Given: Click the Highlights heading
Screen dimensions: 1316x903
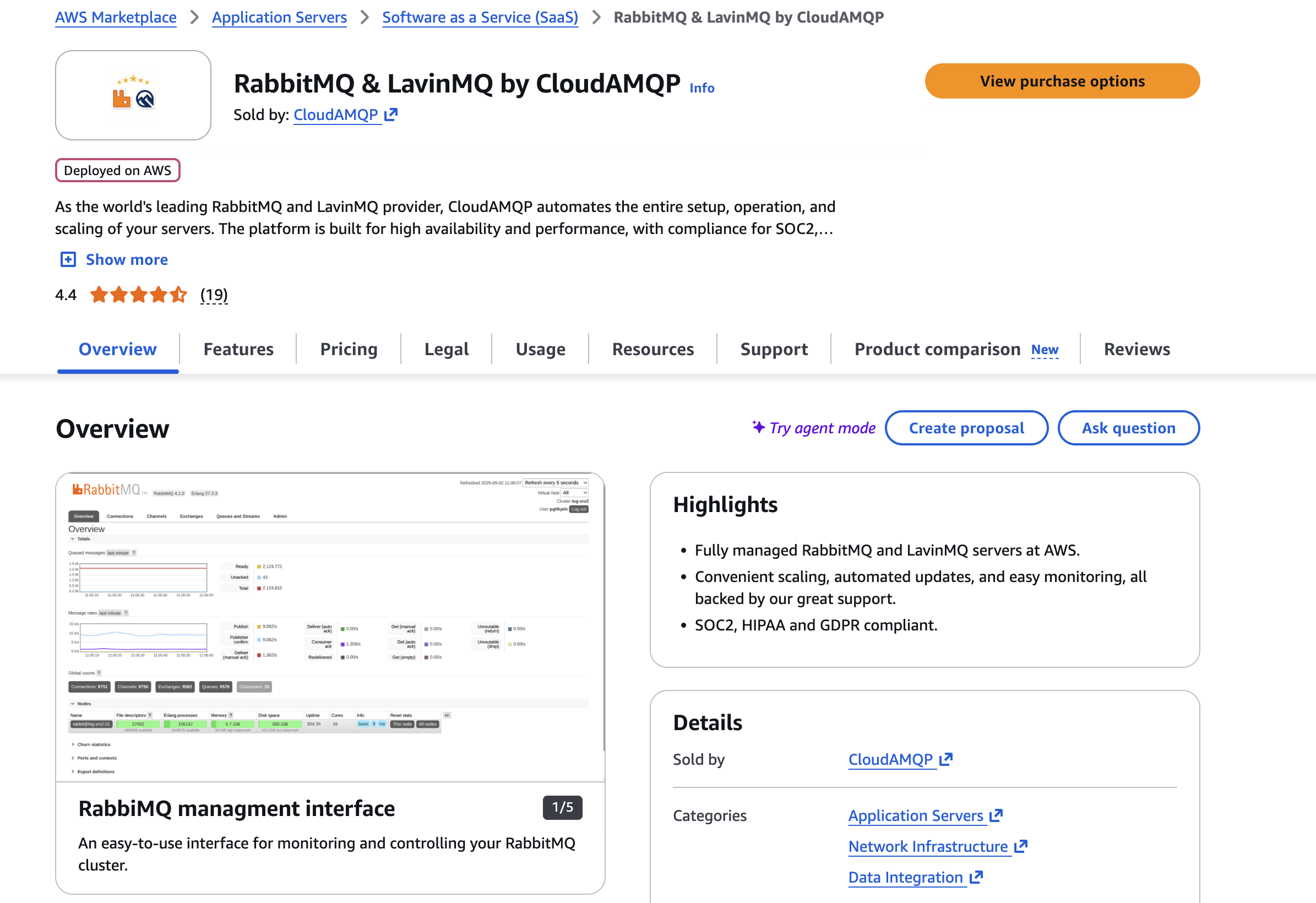Looking at the screenshot, I should pos(725,504).
